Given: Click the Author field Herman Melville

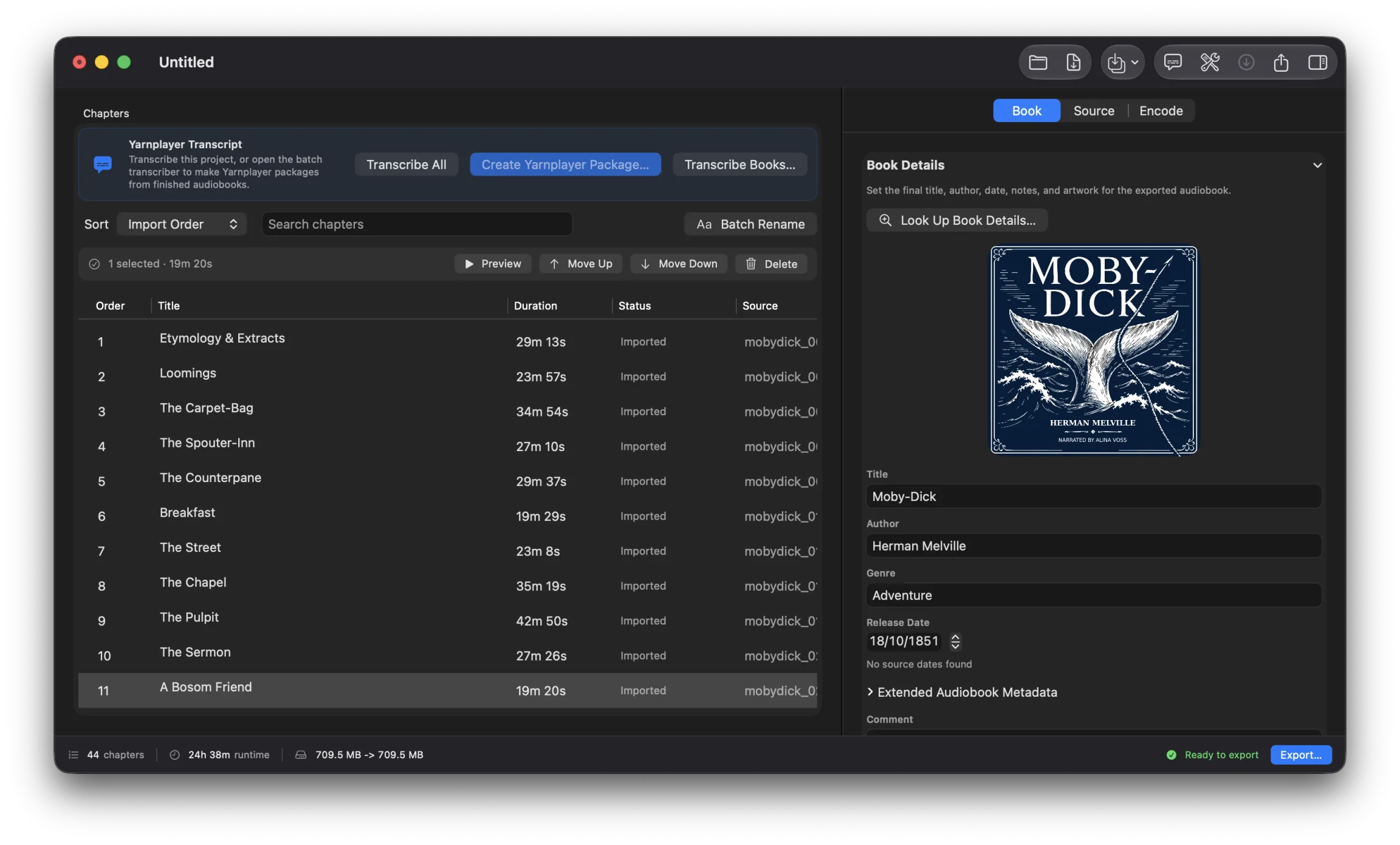Looking at the screenshot, I should [x=1094, y=545].
